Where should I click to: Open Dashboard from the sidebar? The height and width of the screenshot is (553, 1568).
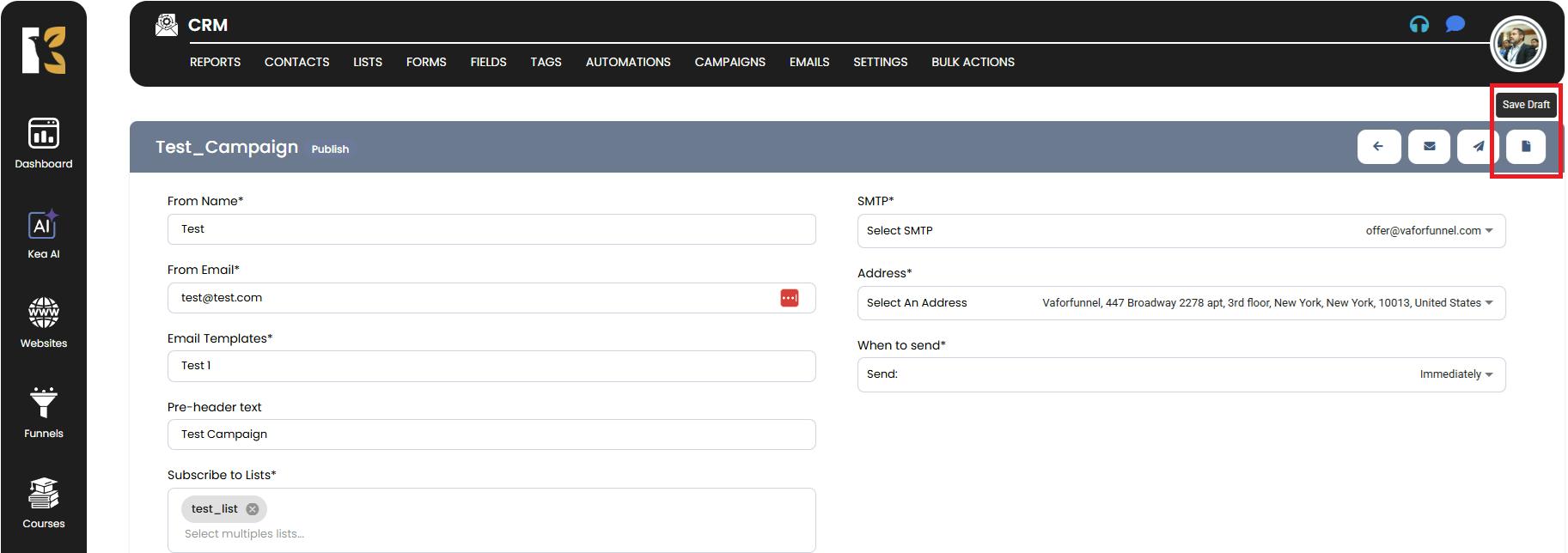[44, 143]
